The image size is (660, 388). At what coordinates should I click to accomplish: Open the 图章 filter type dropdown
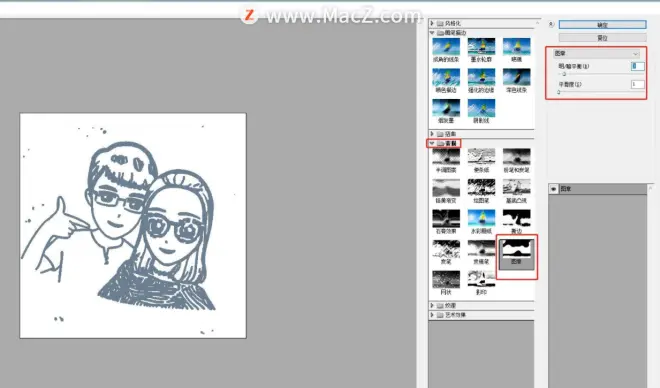point(596,53)
